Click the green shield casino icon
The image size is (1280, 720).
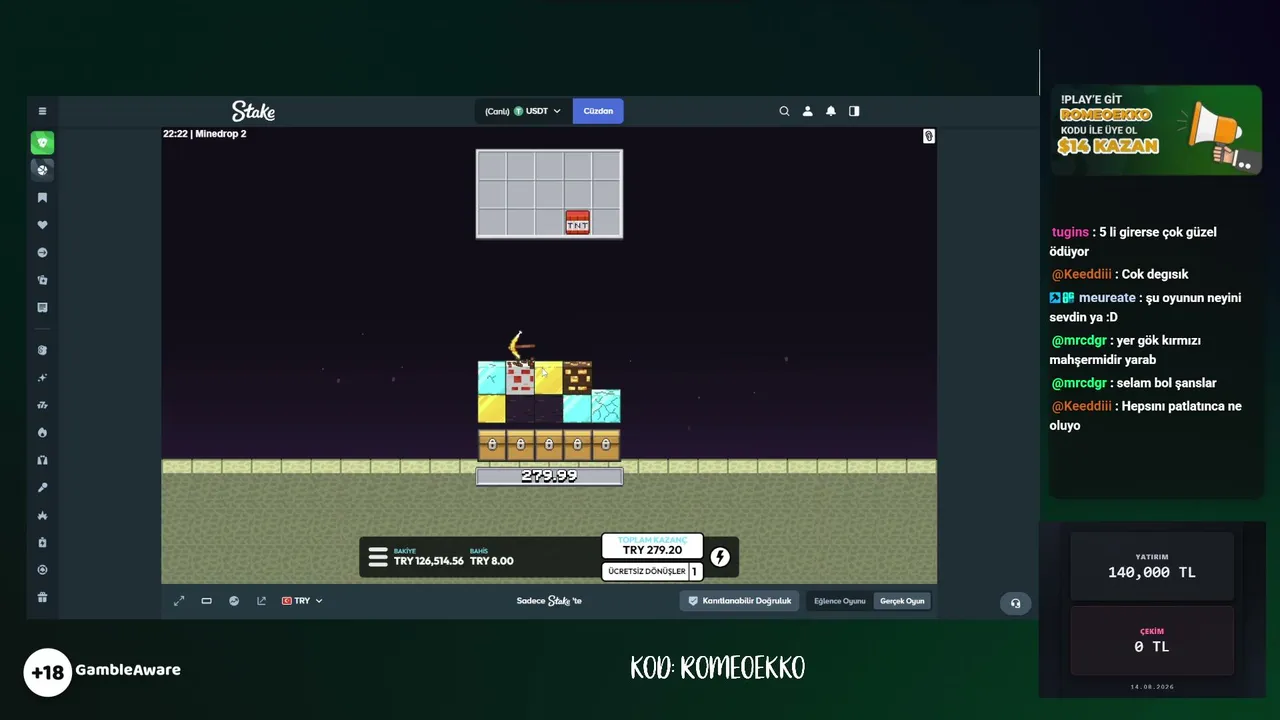(x=42, y=143)
